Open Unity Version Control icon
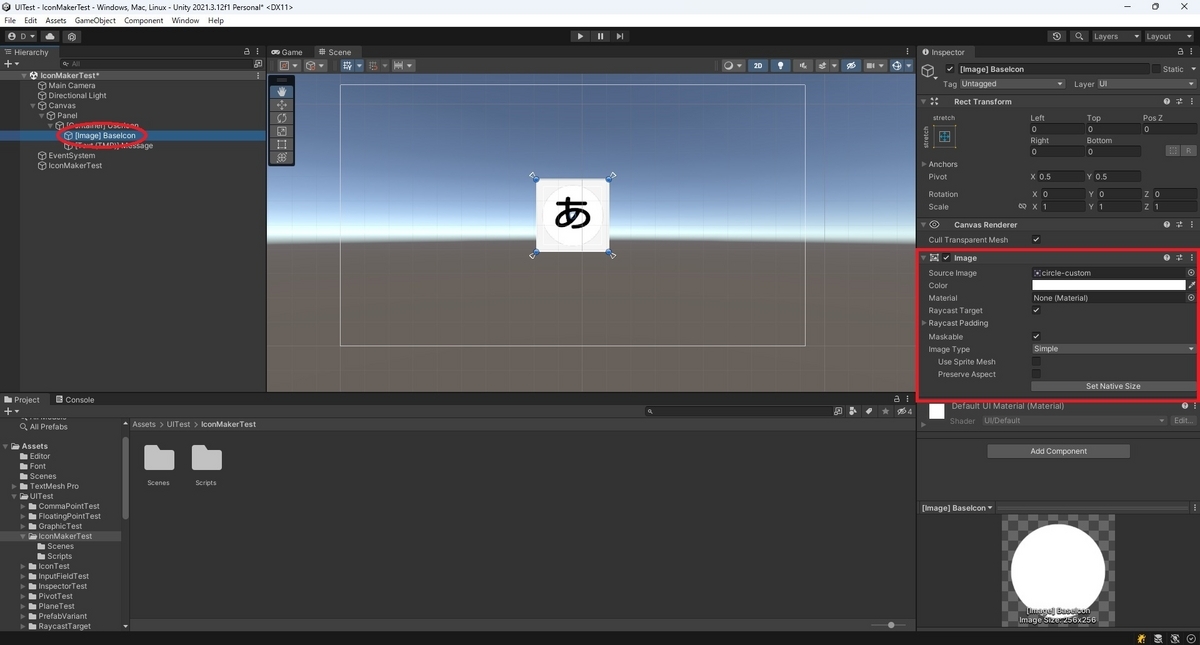Viewport: 1200px width, 645px height. (x=72, y=36)
